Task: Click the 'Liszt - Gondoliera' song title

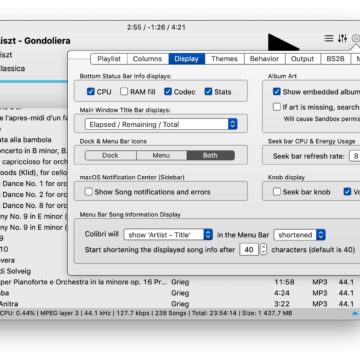Action: (x=35, y=41)
